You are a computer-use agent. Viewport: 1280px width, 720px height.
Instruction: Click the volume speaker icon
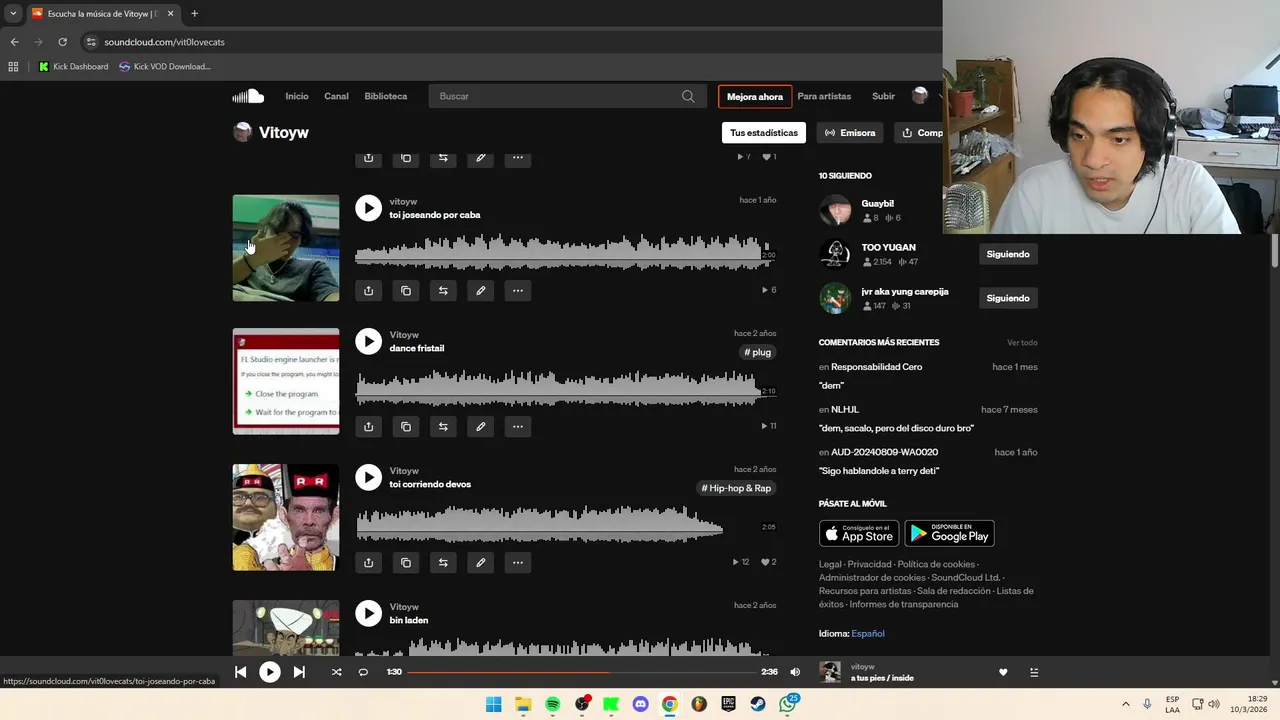[795, 672]
